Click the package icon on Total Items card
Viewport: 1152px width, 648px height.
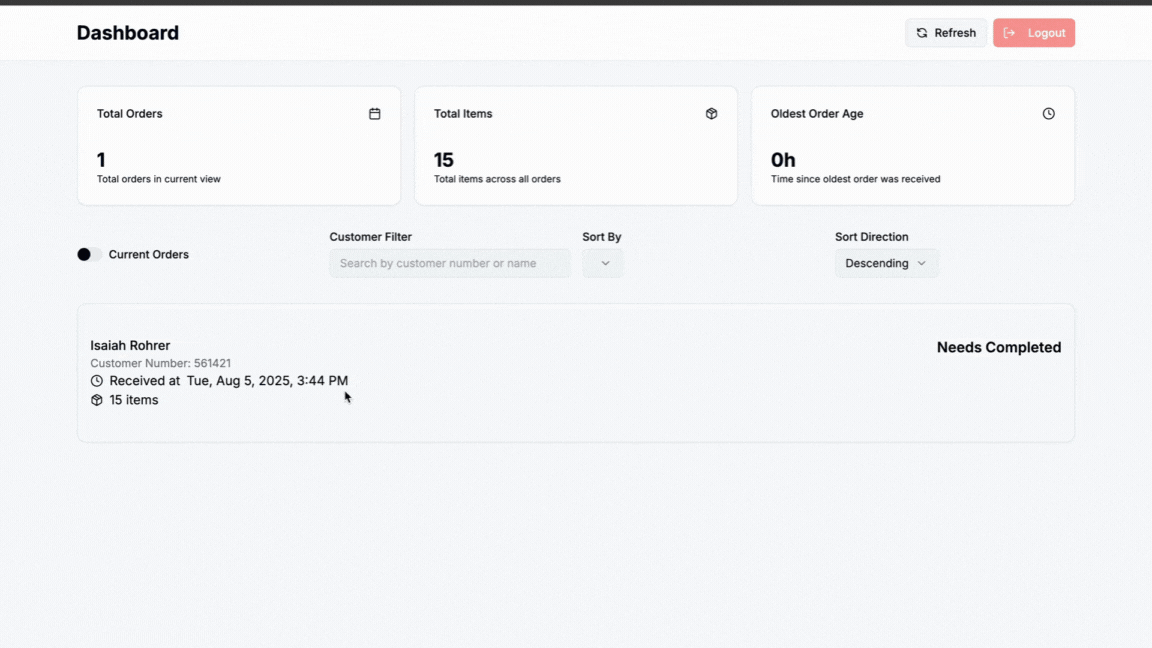click(711, 113)
